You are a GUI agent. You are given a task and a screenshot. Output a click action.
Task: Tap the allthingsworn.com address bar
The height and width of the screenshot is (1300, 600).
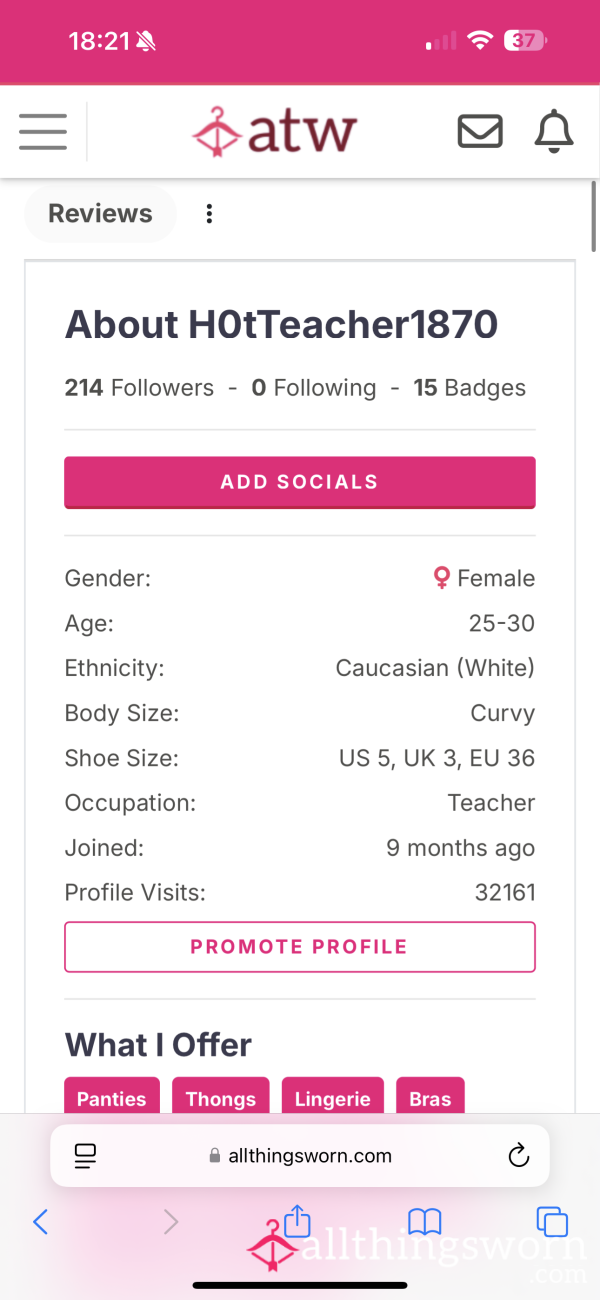pyautogui.click(x=300, y=1156)
